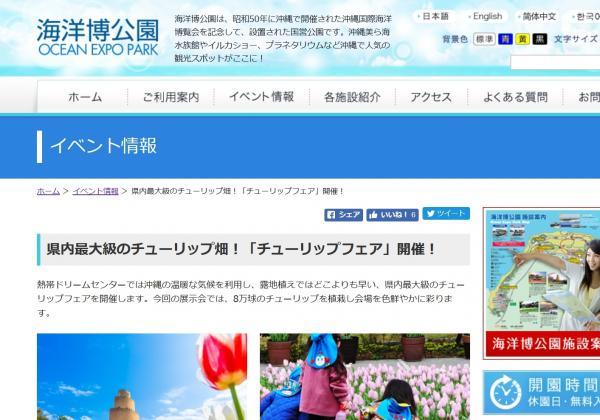600x420 pixels.
Task: Select the black 黒 background color
Action: pos(540,39)
